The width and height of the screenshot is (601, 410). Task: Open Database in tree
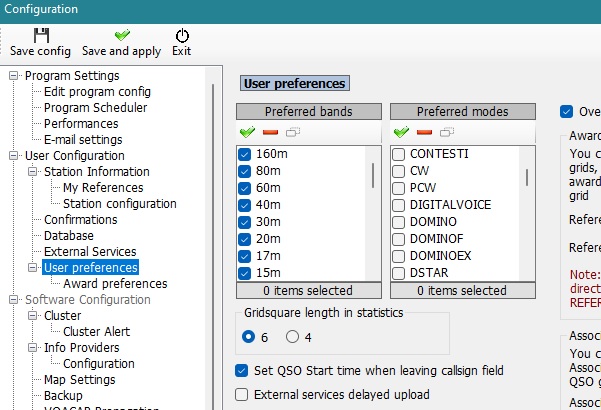coord(69,236)
